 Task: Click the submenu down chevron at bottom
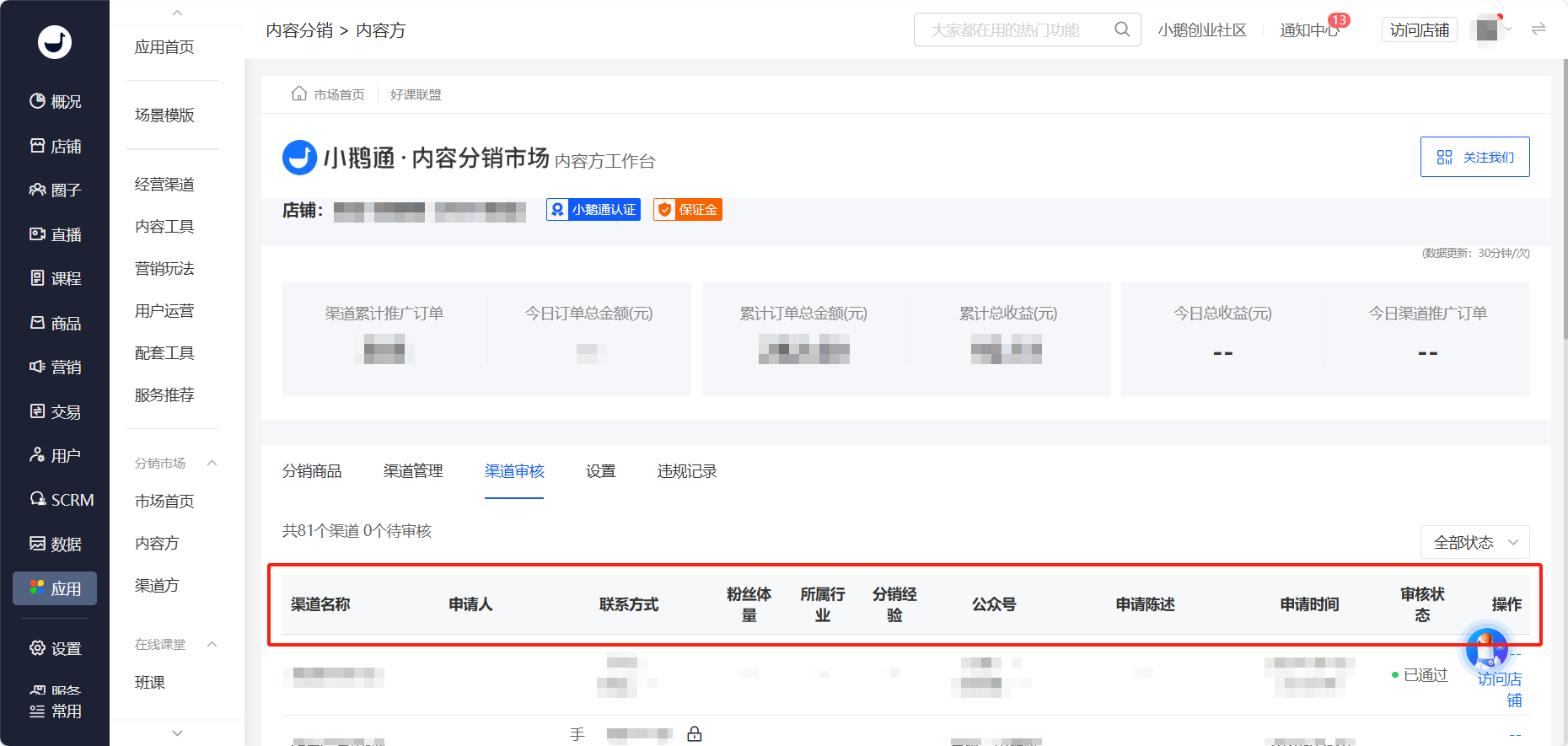click(177, 733)
